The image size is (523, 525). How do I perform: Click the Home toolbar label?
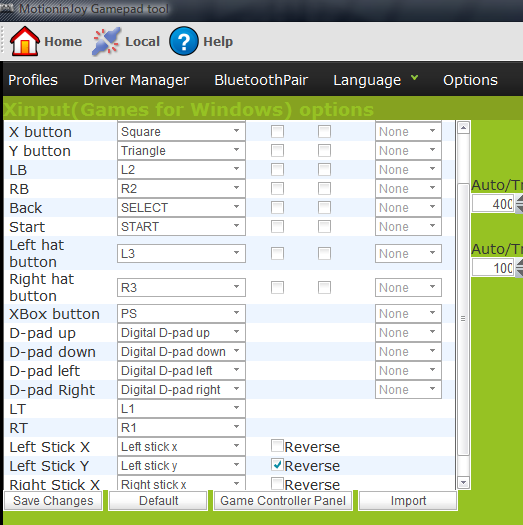click(x=63, y=42)
